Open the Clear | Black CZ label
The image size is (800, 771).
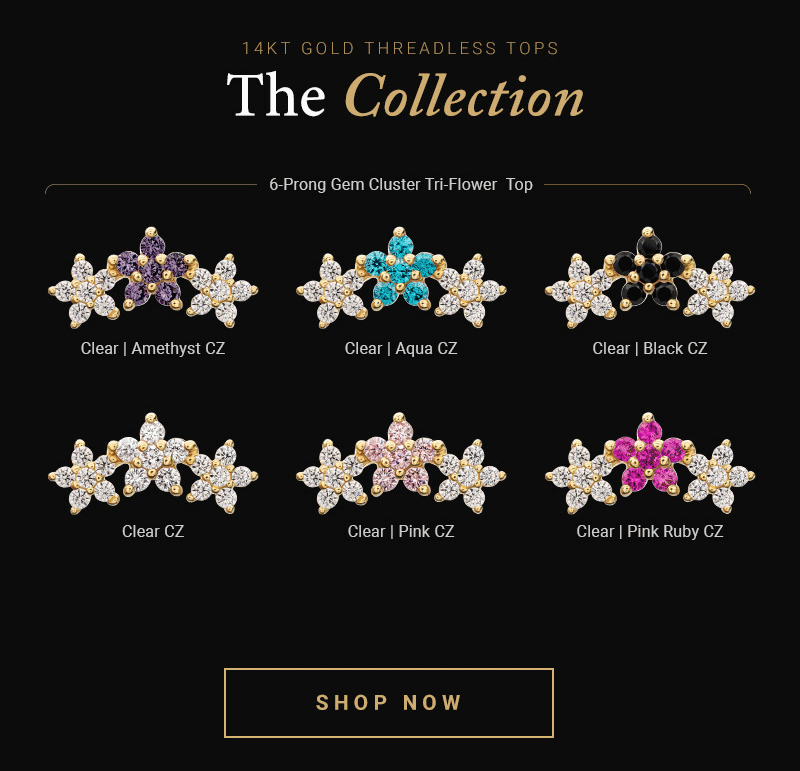[x=649, y=349]
